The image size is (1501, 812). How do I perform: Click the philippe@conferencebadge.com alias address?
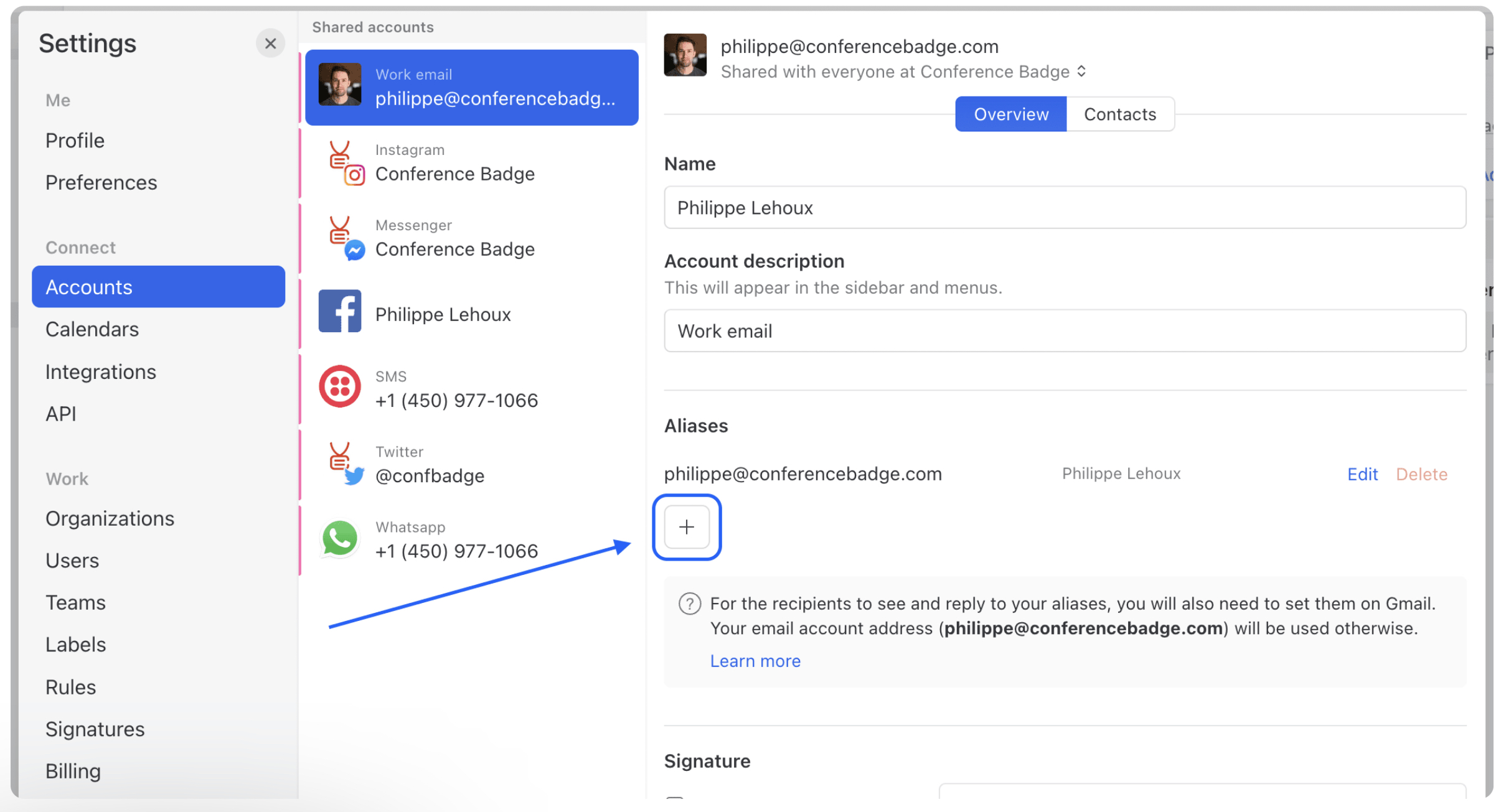click(x=803, y=474)
